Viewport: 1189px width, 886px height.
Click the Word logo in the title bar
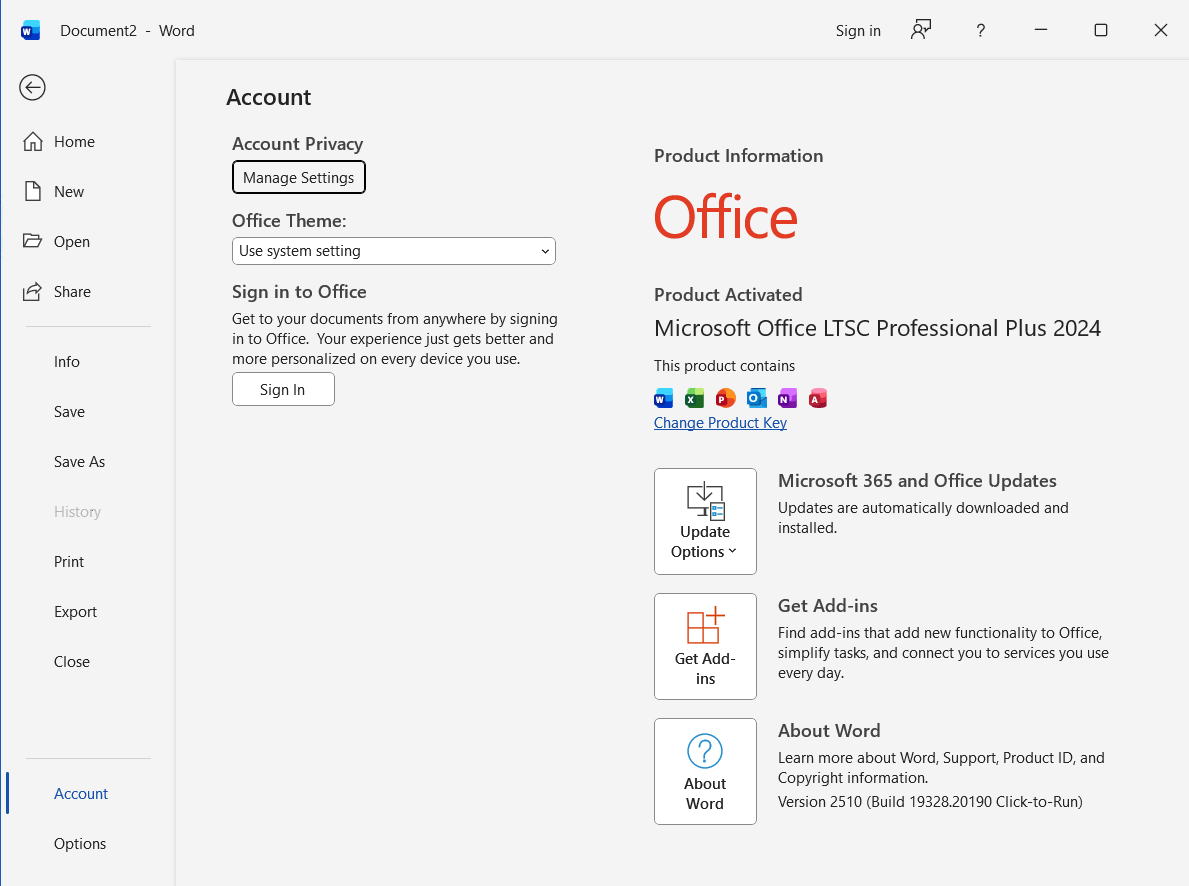click(30, 31)
